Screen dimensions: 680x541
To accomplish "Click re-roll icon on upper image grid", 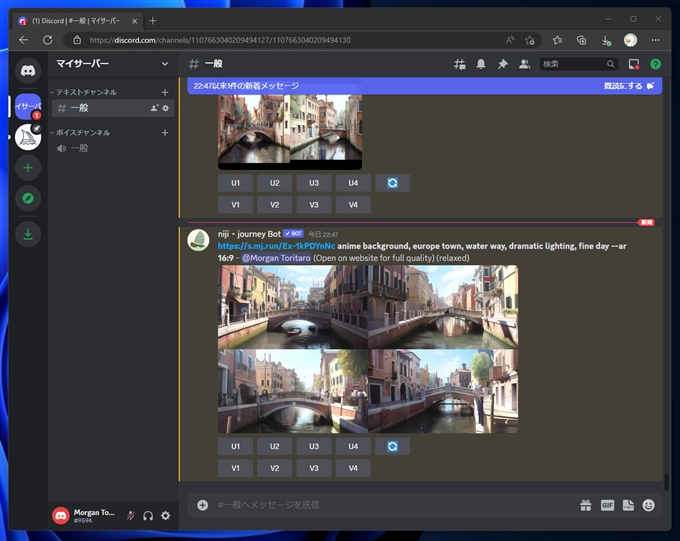I will coord(392,183).
